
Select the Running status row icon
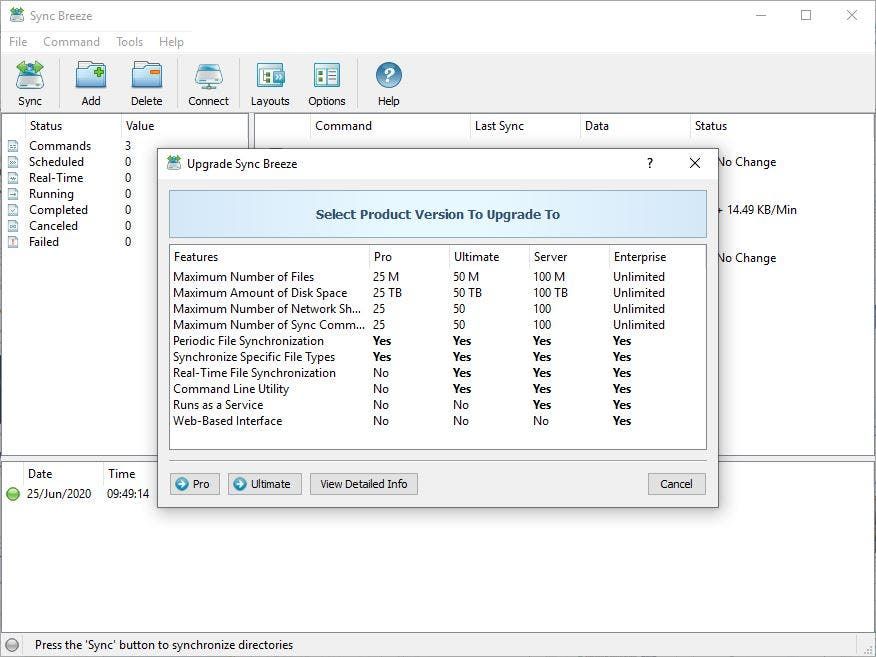(13, 194)
